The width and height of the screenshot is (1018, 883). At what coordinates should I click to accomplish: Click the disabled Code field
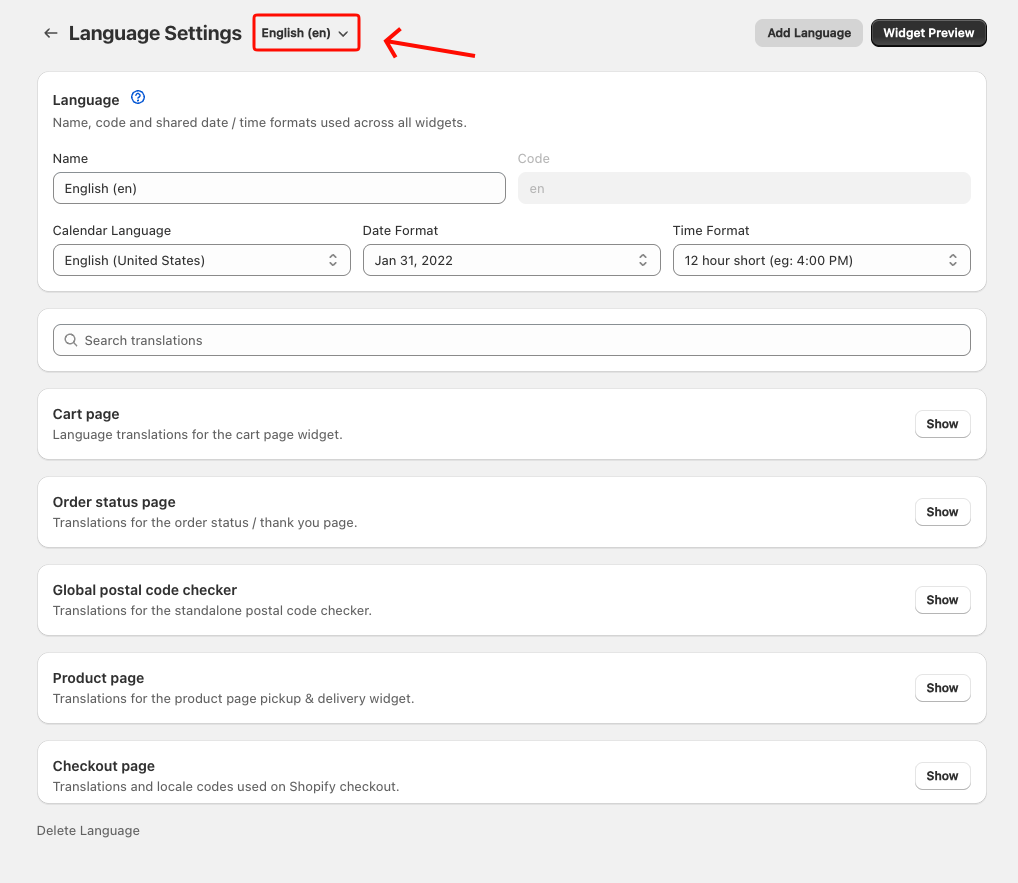(x=744, y=188)
